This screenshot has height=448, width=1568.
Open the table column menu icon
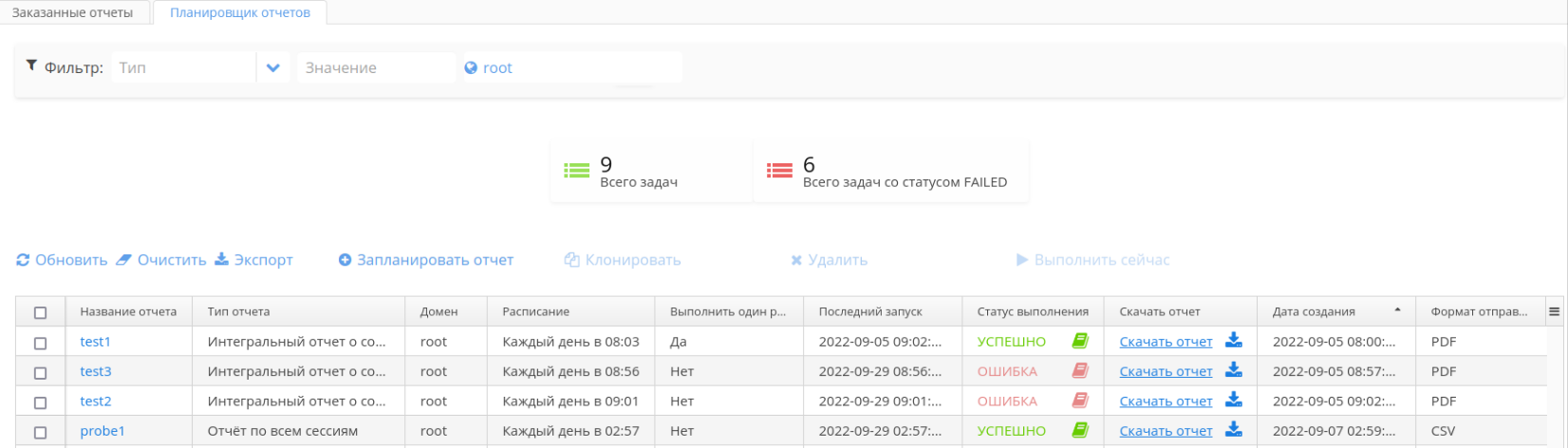(x=1554, y=311)
